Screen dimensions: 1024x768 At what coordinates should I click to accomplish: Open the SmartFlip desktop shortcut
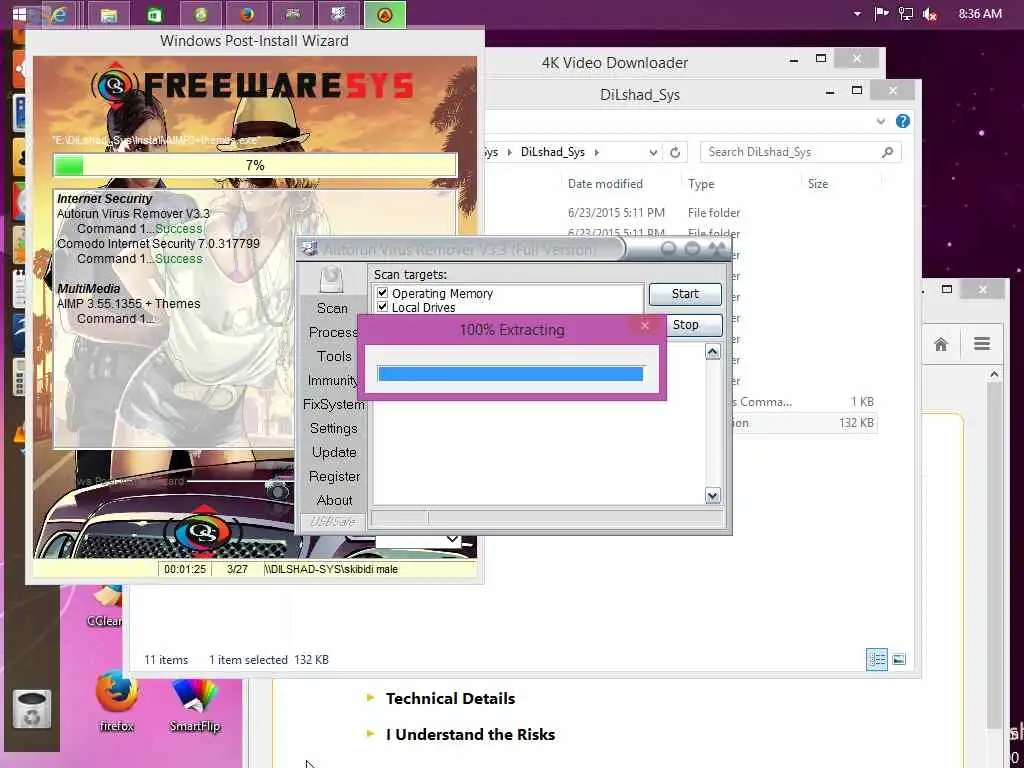click(x=195, y=705)
